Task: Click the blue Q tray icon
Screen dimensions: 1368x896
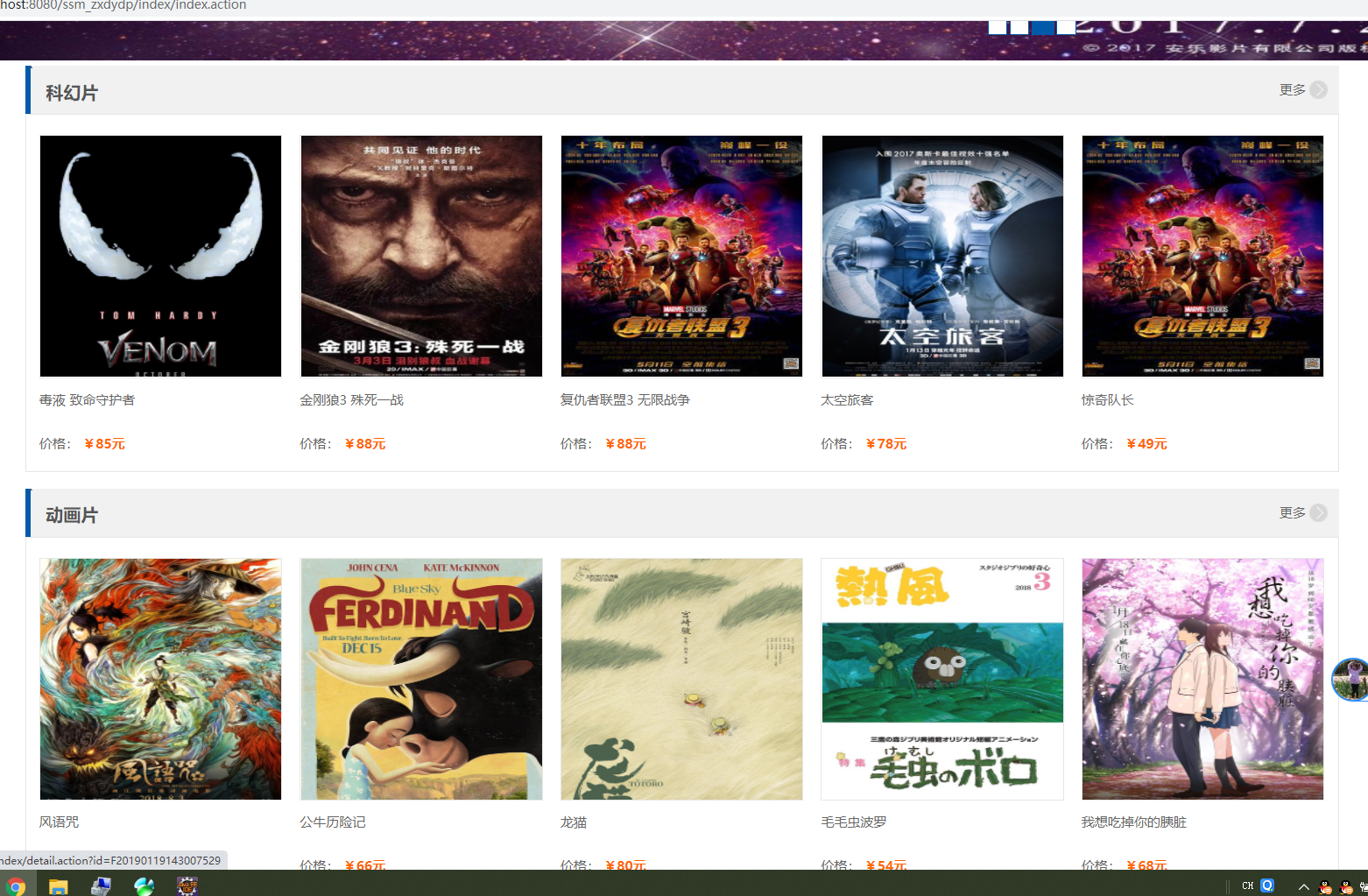Action: tap(1267, 885)
